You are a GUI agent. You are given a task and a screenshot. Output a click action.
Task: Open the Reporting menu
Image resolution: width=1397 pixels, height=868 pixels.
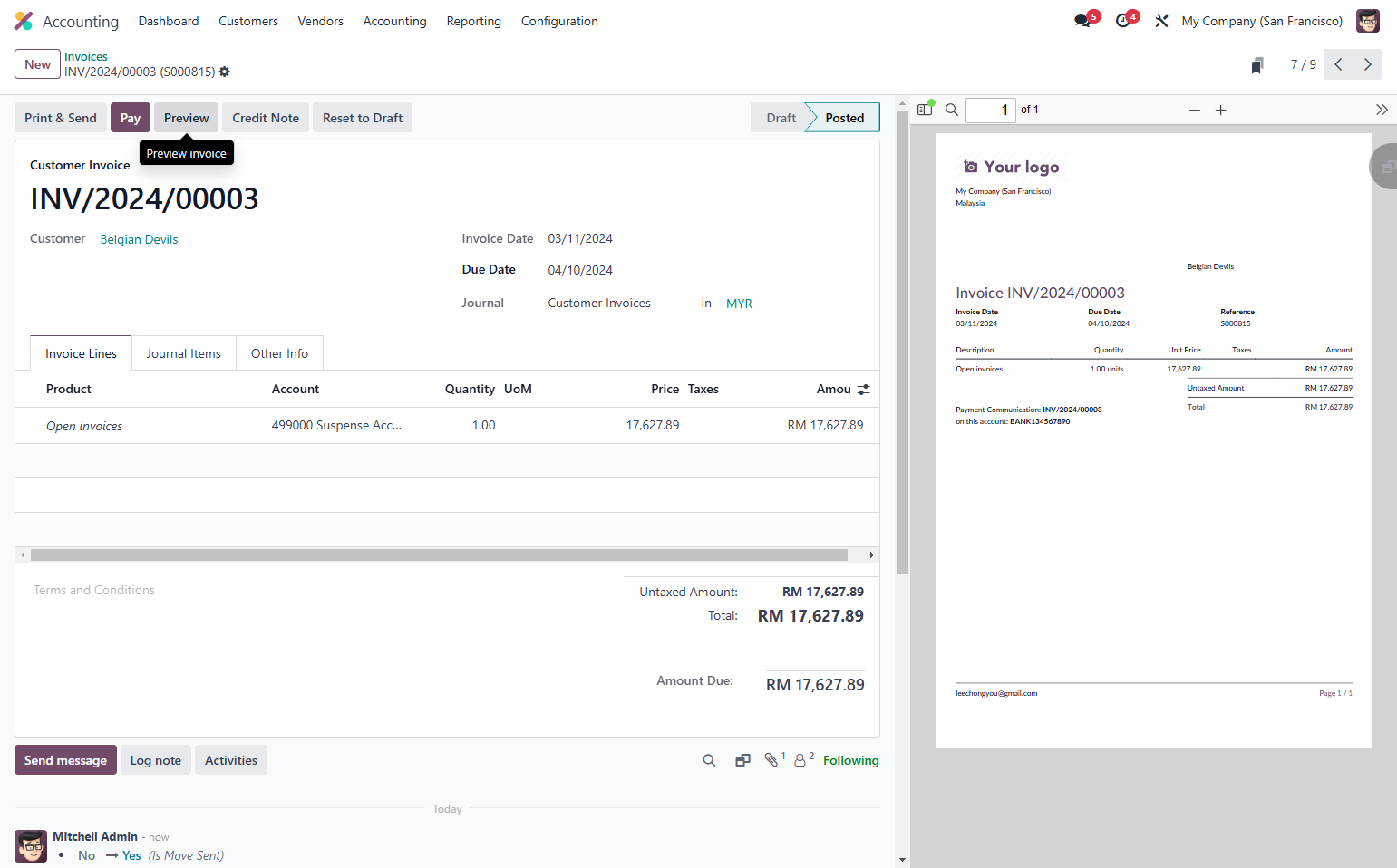coord(473,21)
